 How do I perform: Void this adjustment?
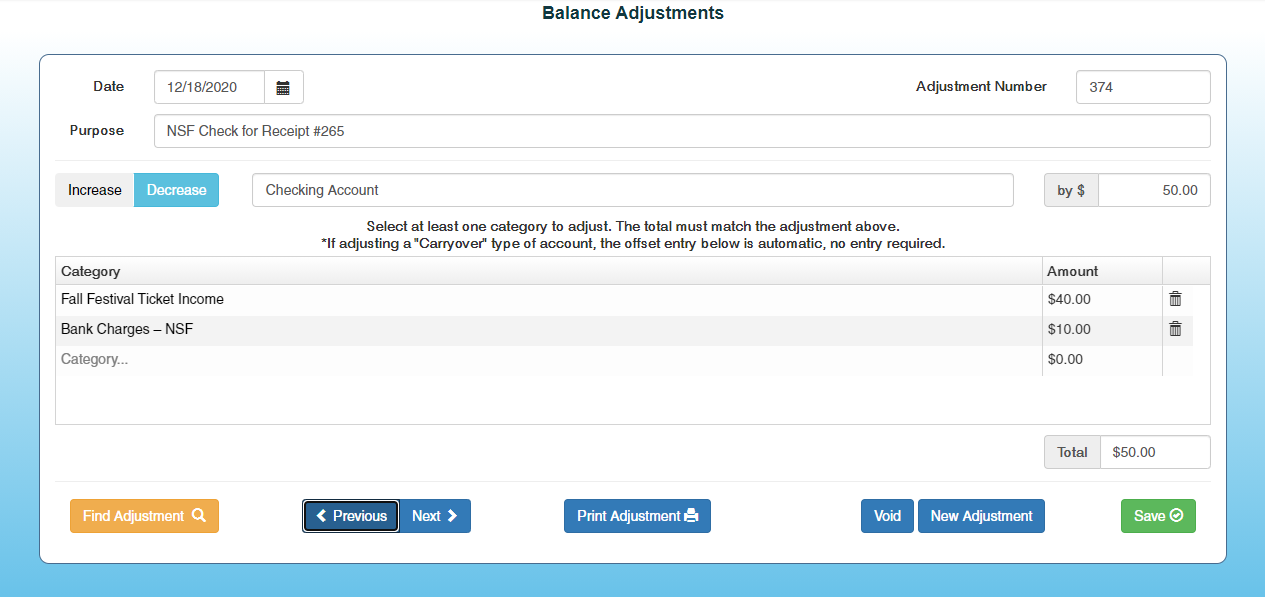pos(887,516)
